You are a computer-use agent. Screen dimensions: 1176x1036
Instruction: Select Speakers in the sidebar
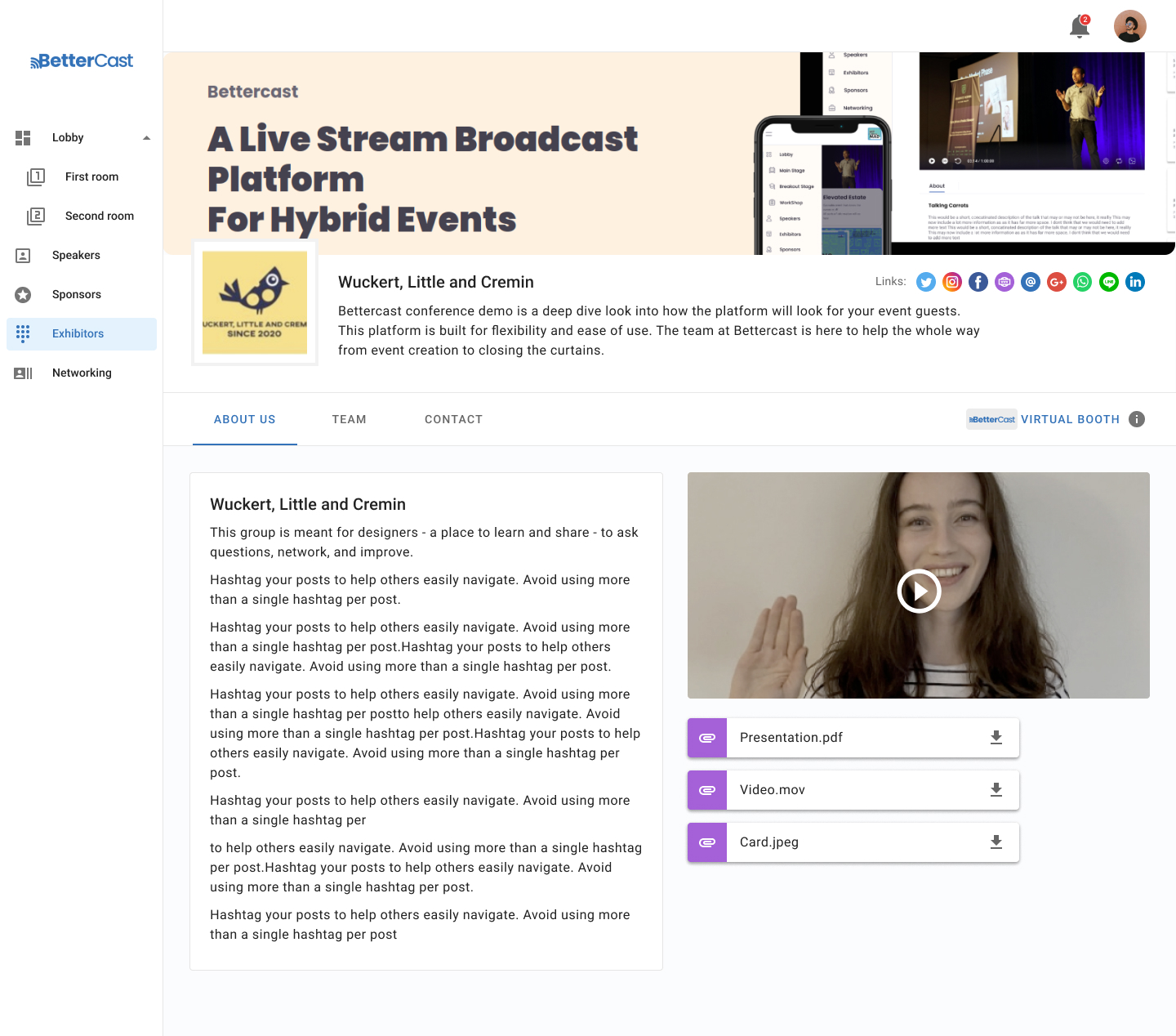(x=76, y=255)
